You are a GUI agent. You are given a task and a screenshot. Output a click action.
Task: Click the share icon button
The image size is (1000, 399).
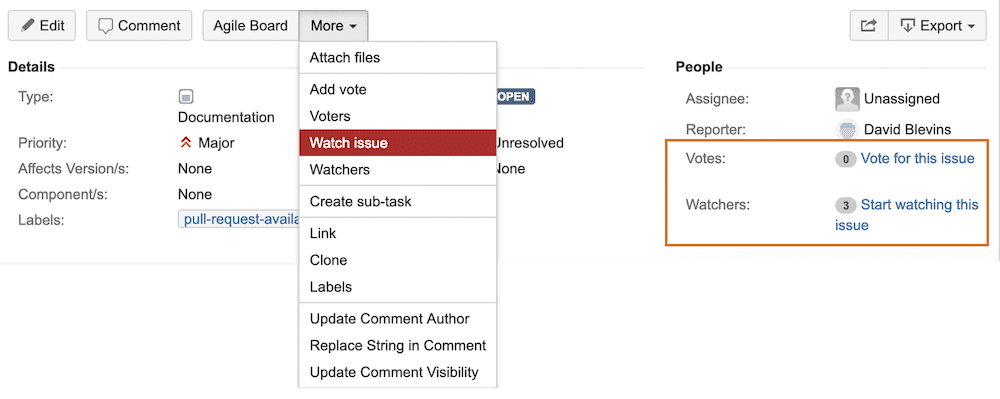(869, 26)
